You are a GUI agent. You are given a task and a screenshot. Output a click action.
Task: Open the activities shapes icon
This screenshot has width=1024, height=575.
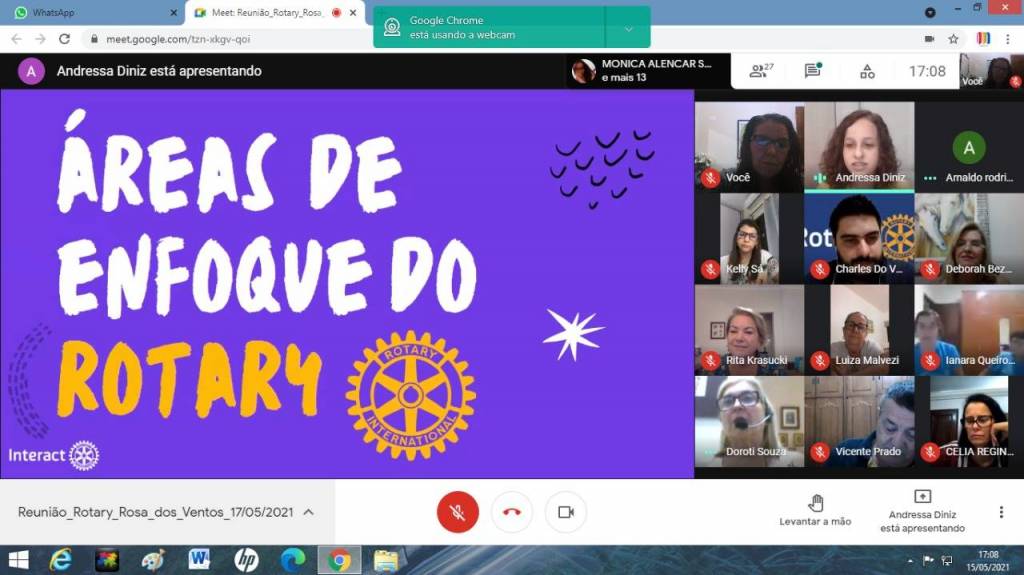tap(867, 71)
